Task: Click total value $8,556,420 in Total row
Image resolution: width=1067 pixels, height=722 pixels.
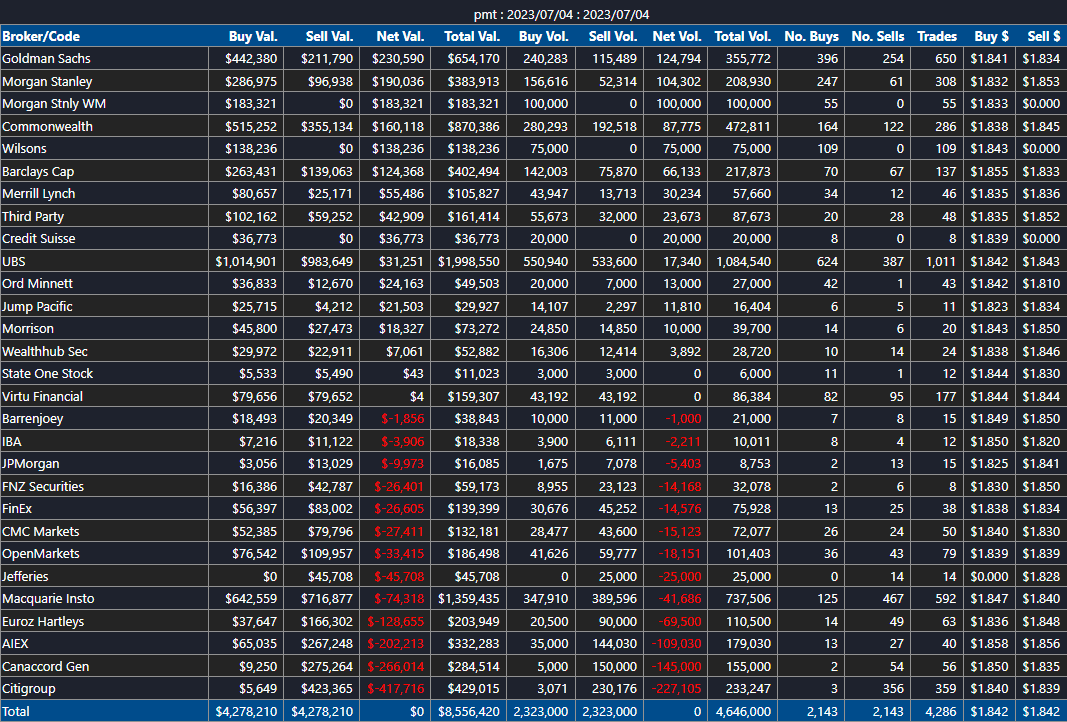Action: coord(469,711)
